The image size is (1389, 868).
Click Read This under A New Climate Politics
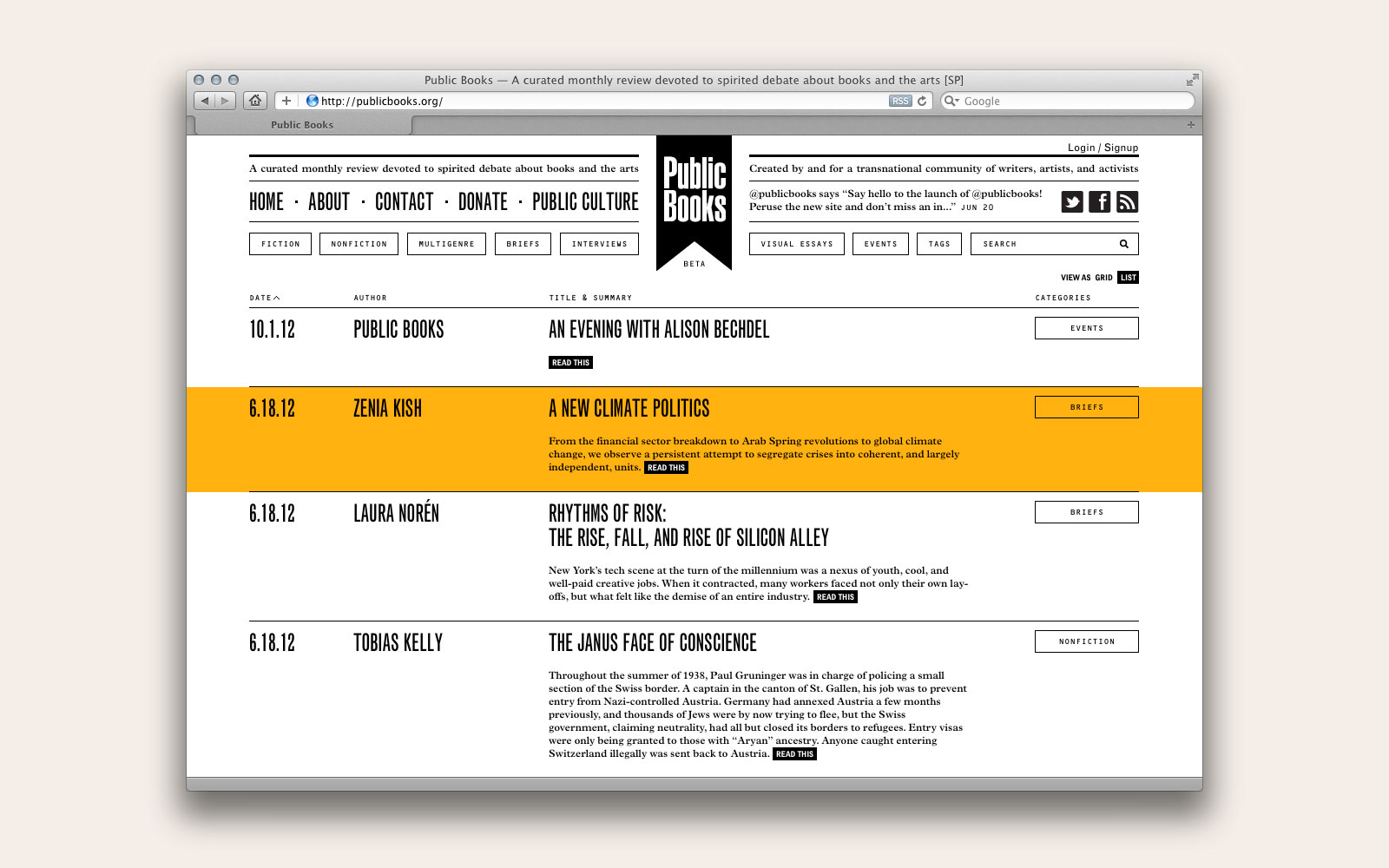point(666,468)
